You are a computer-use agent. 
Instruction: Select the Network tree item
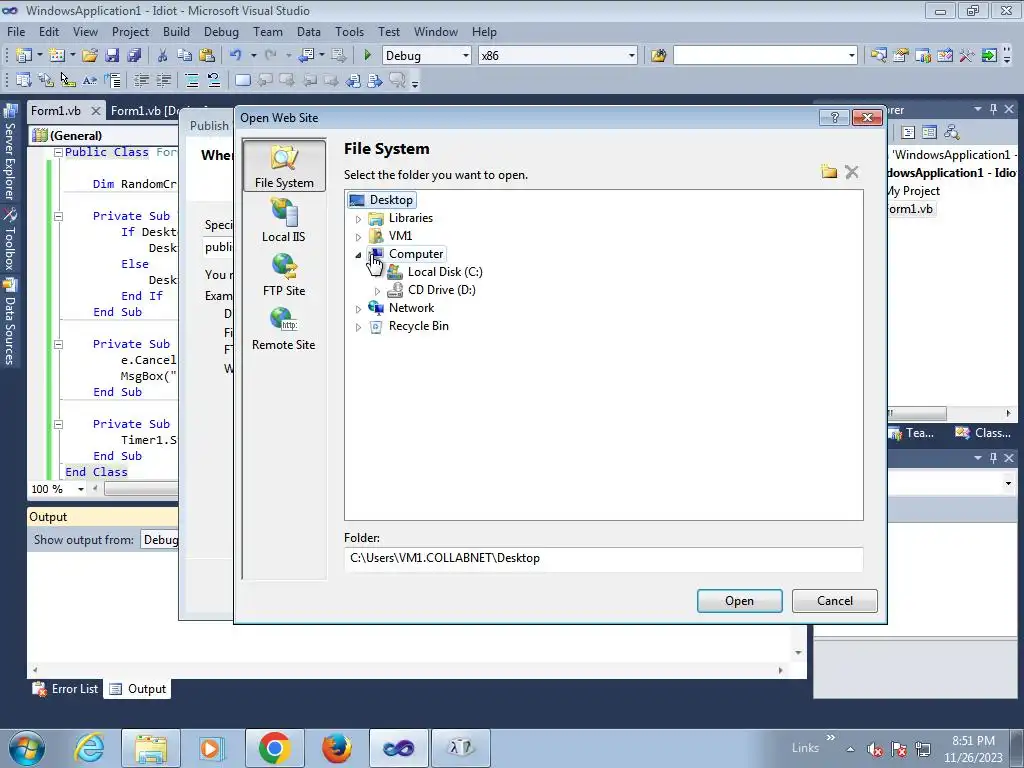click(411, 308)
